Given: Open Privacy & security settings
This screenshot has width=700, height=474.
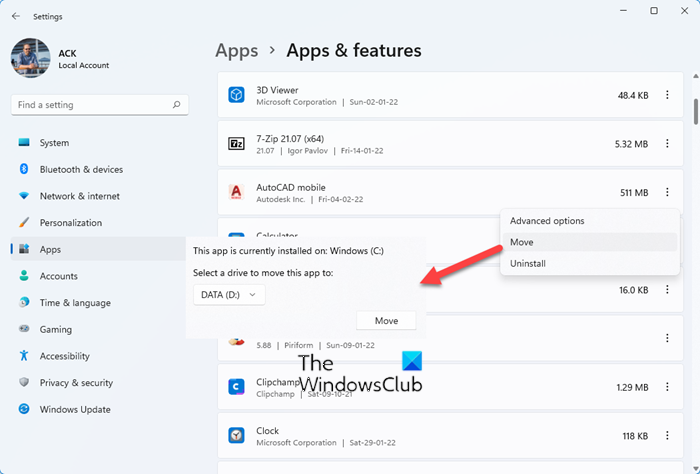Looking at the screenshot, I should 76,383.
